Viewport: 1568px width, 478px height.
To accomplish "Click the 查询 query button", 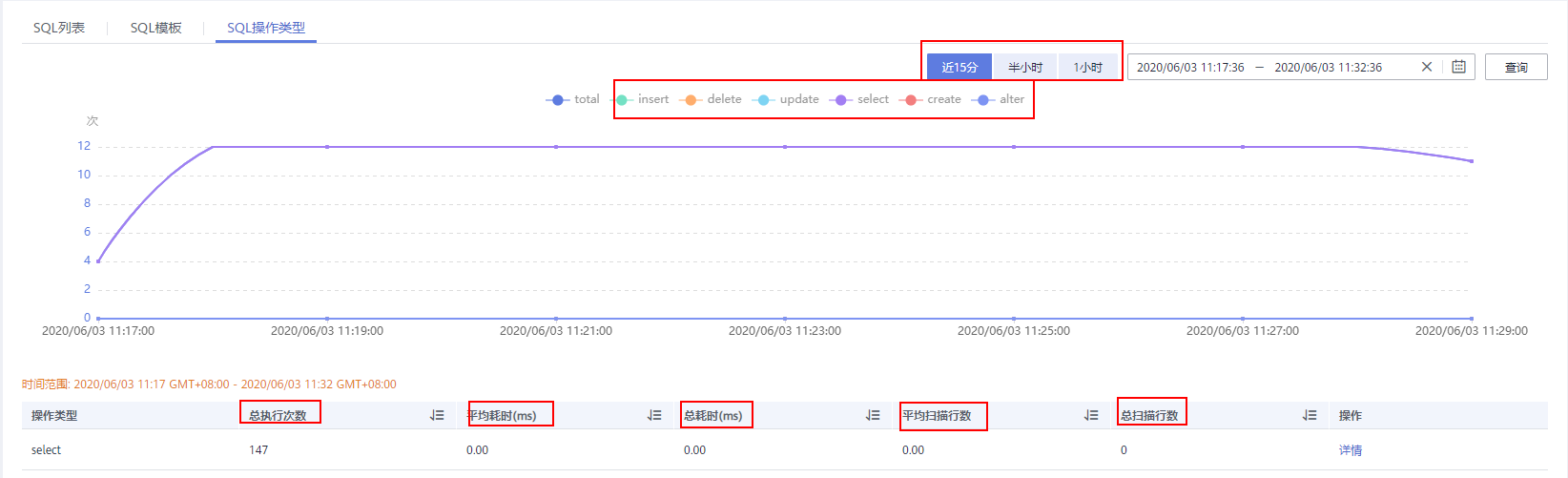I will (1516, 67).
